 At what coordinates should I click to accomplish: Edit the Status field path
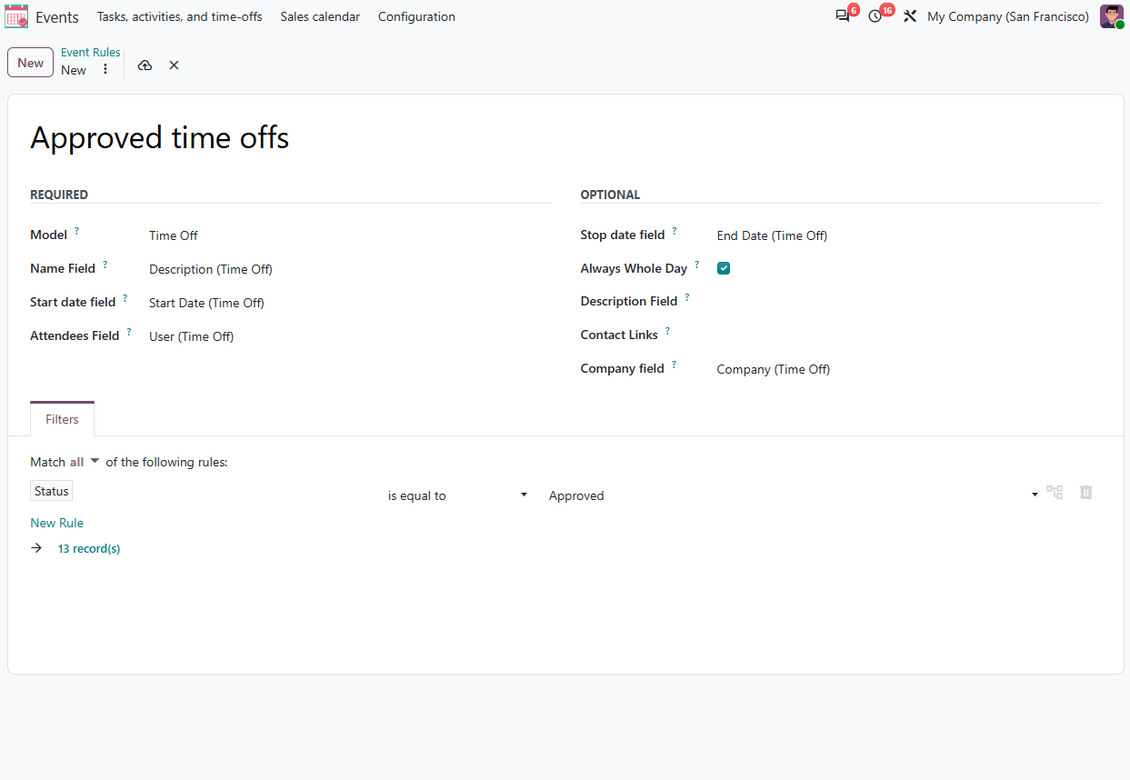coord(52,491)
